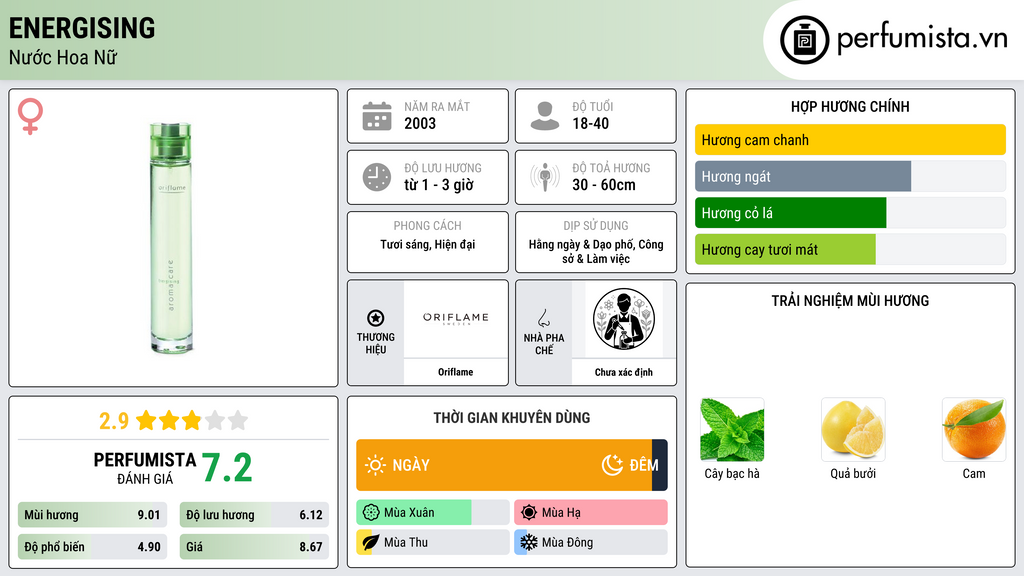The image size is (1024, 576).
Task: Click the perfumista.vn bottle logo icon
Action: (x=804, y=40)
